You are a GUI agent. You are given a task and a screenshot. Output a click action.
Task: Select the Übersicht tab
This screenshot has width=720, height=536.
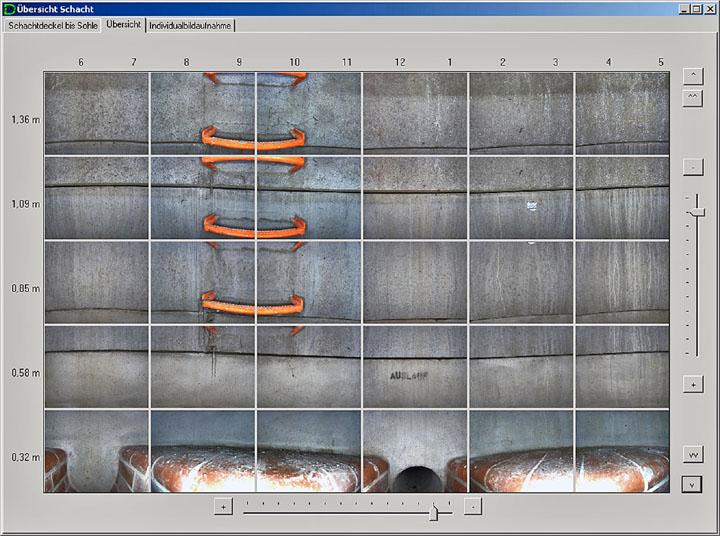[x=123, y=24]
